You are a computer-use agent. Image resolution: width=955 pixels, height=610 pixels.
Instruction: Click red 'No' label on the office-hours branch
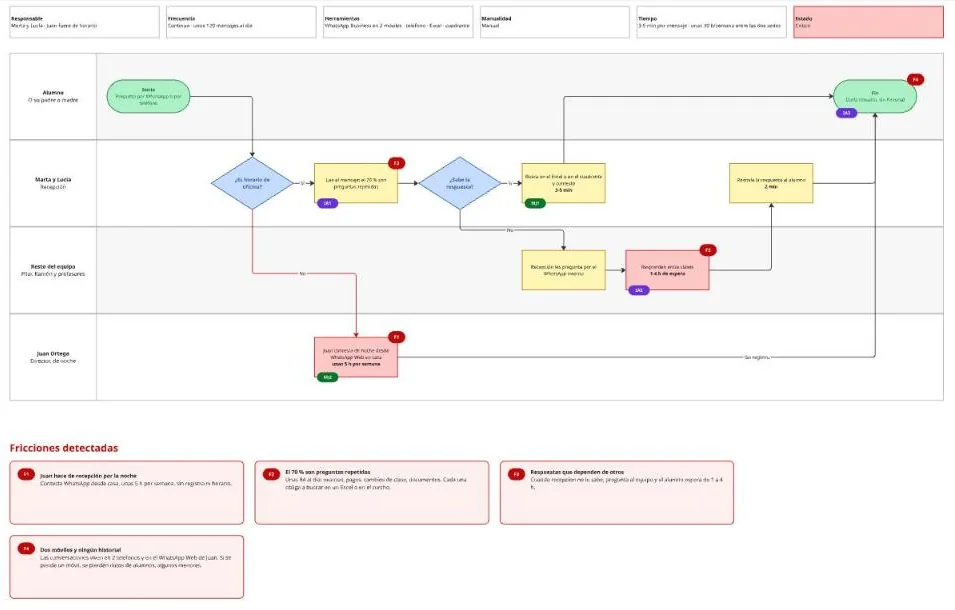coord(303,274)
